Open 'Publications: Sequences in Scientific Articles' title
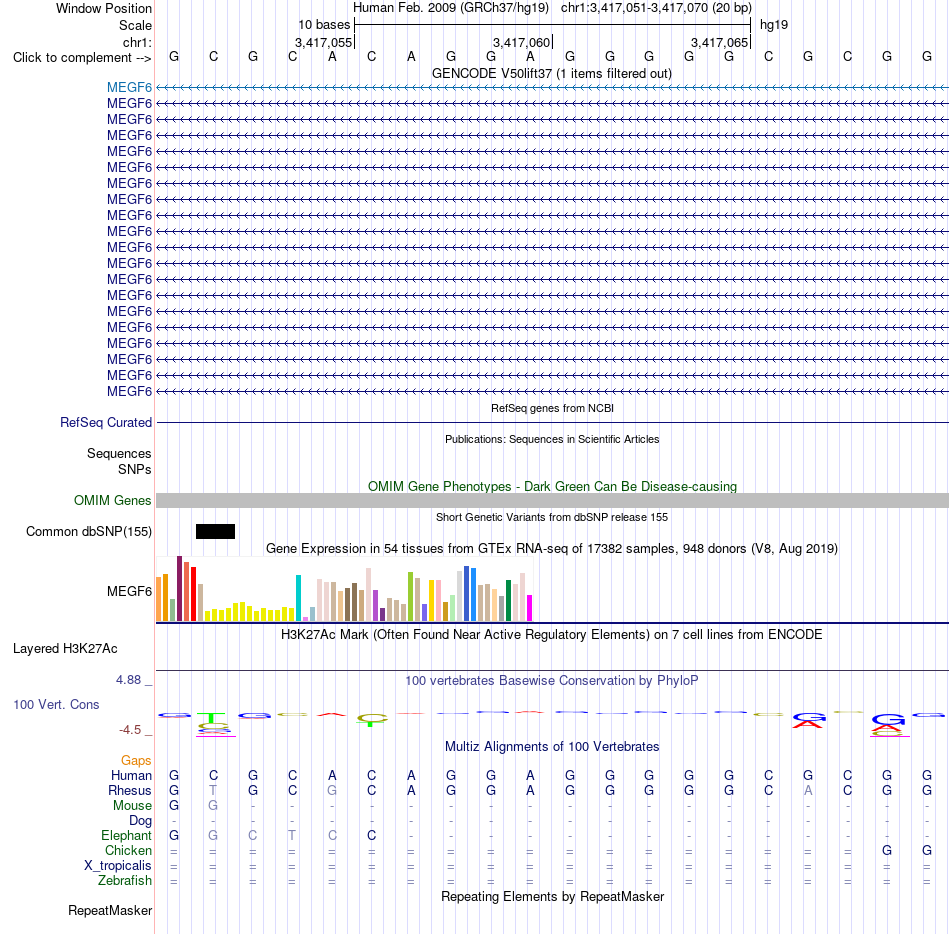This screenshot has width=950, height=934. tap(552, 439)
